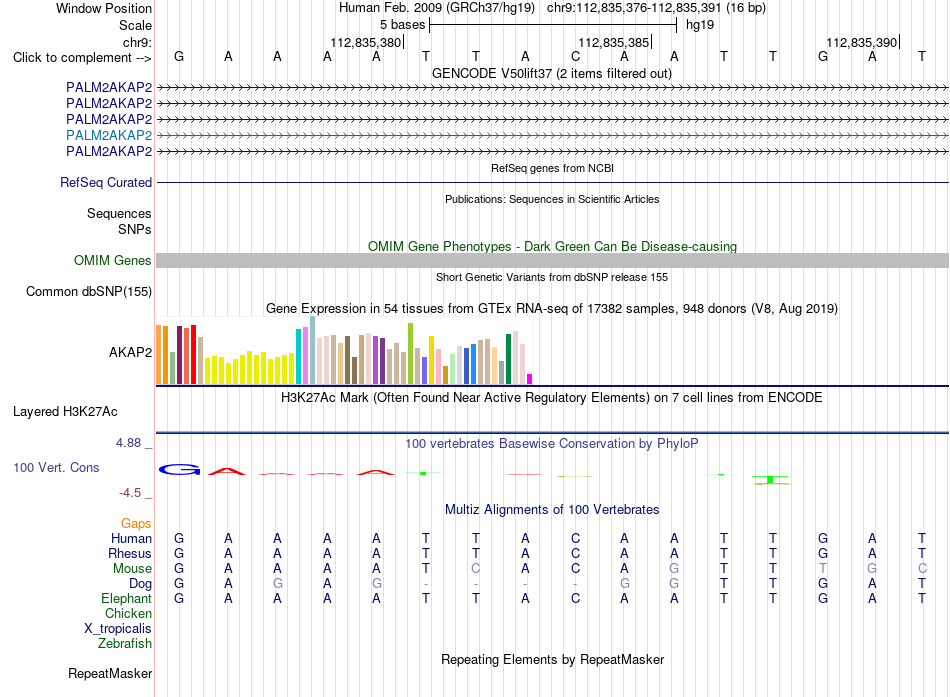
Task: Open 'Repeating Elements by RepeatMasker' title
Action: 552,659
